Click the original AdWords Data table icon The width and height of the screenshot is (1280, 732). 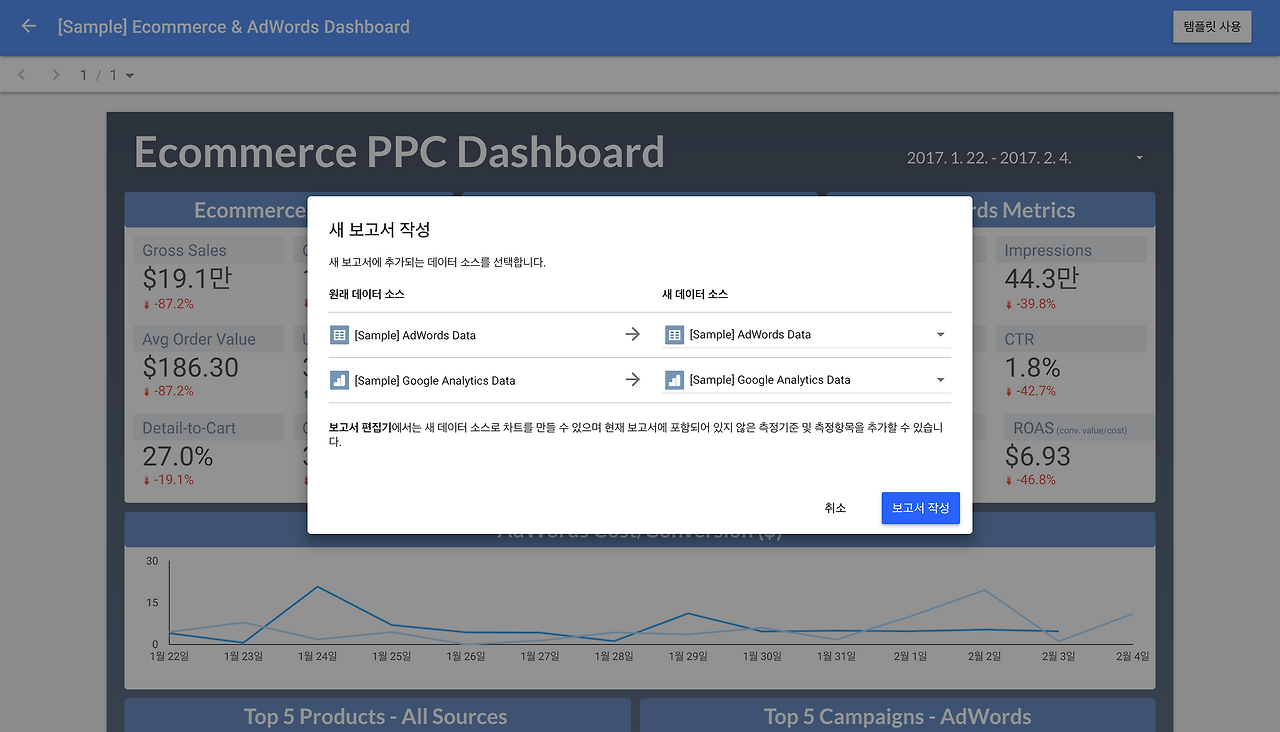click(x=339, y=335)
